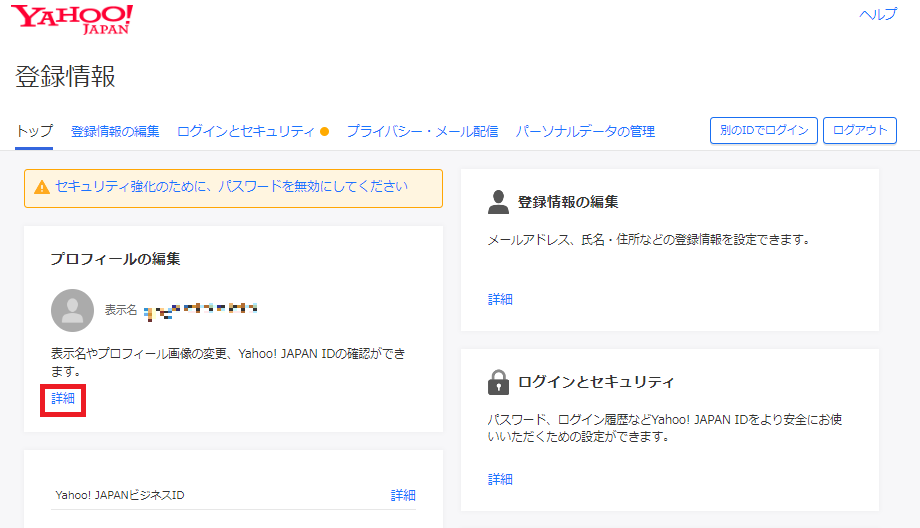Click the orange notification dot on the security tab
920x528 pixels.
coord(324,132)
